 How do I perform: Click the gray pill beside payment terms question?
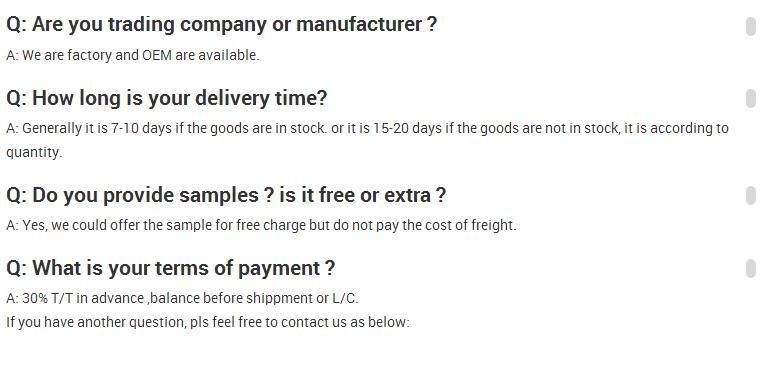(x=751, y=269)
